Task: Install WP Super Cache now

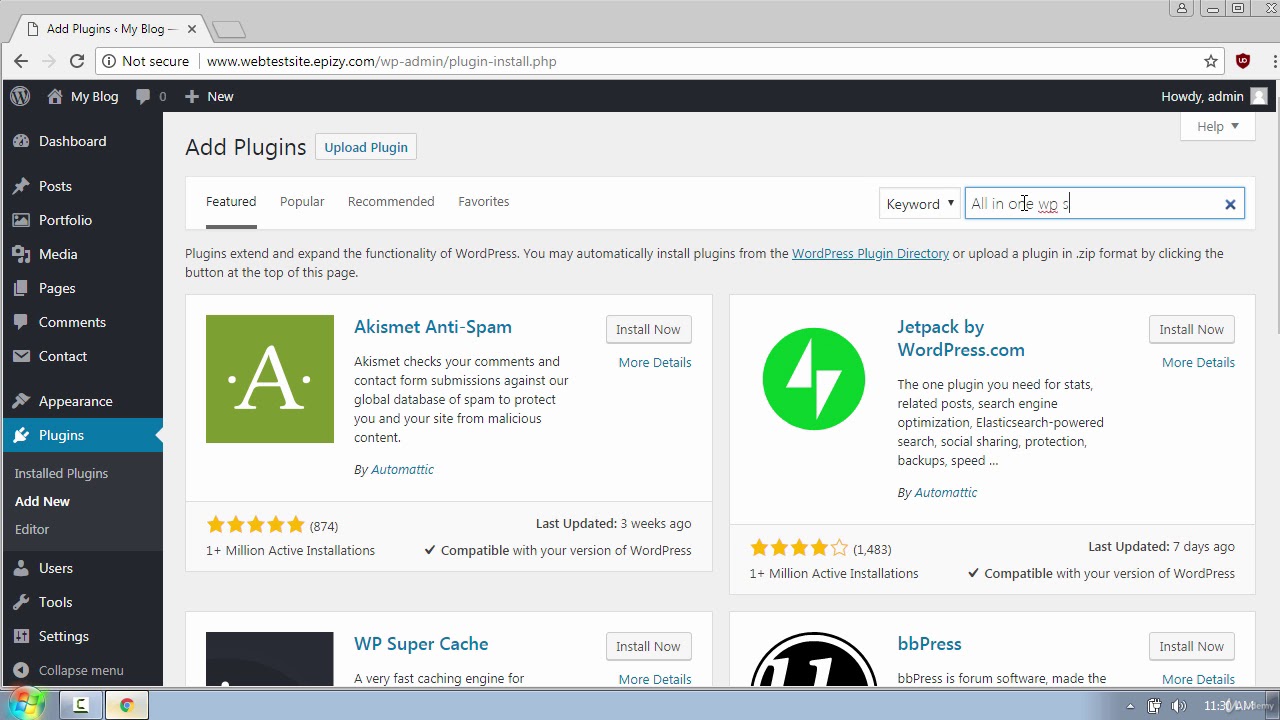Action: (648, 646)
